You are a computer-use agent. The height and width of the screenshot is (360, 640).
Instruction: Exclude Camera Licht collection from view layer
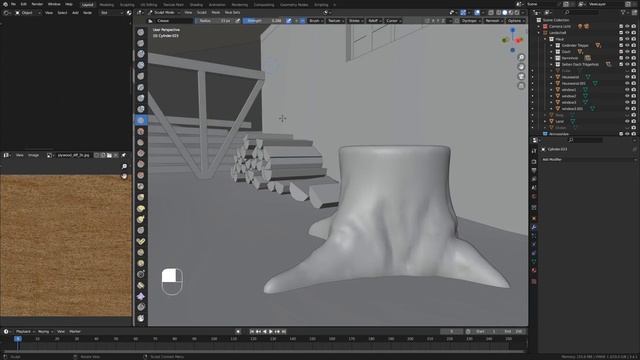[621, 27]
